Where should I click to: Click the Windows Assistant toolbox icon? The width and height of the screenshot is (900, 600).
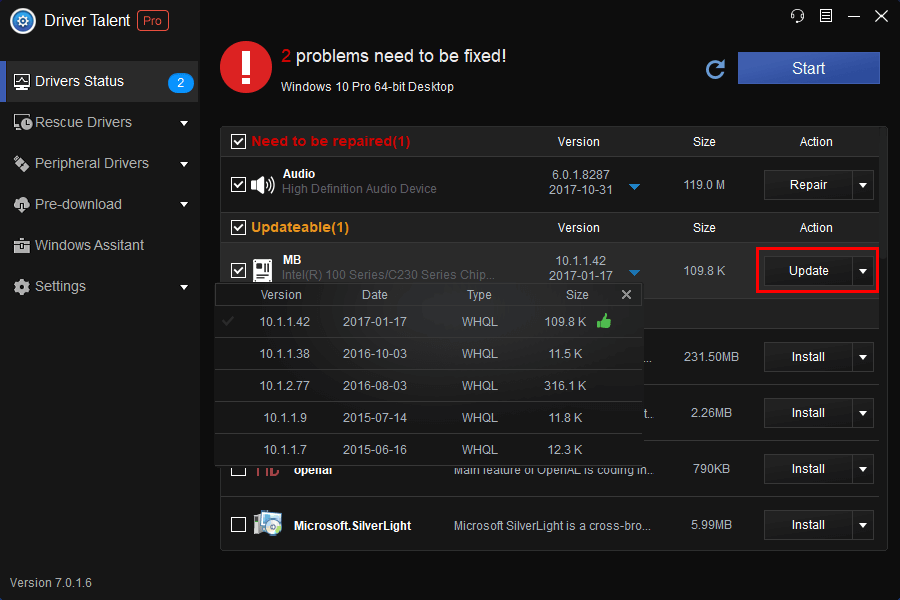pos(22,246)
